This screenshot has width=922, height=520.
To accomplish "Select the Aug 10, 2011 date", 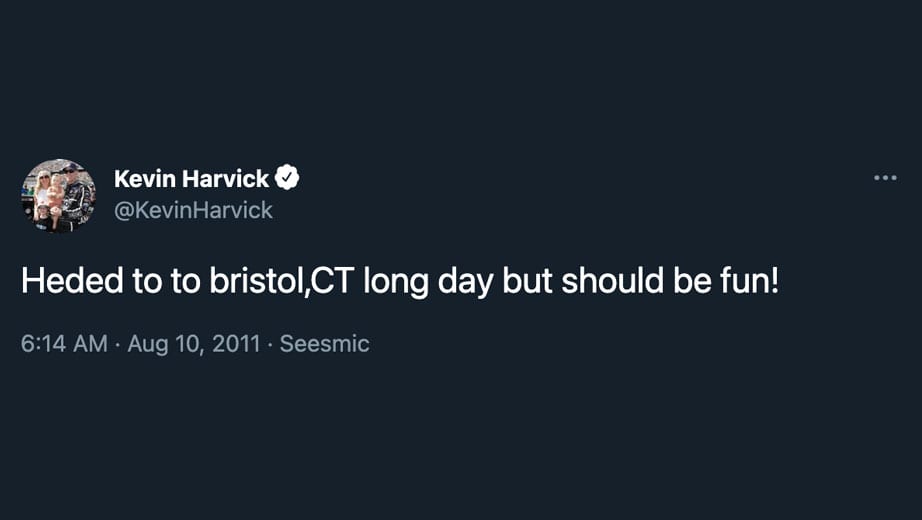I will [193, 344].
